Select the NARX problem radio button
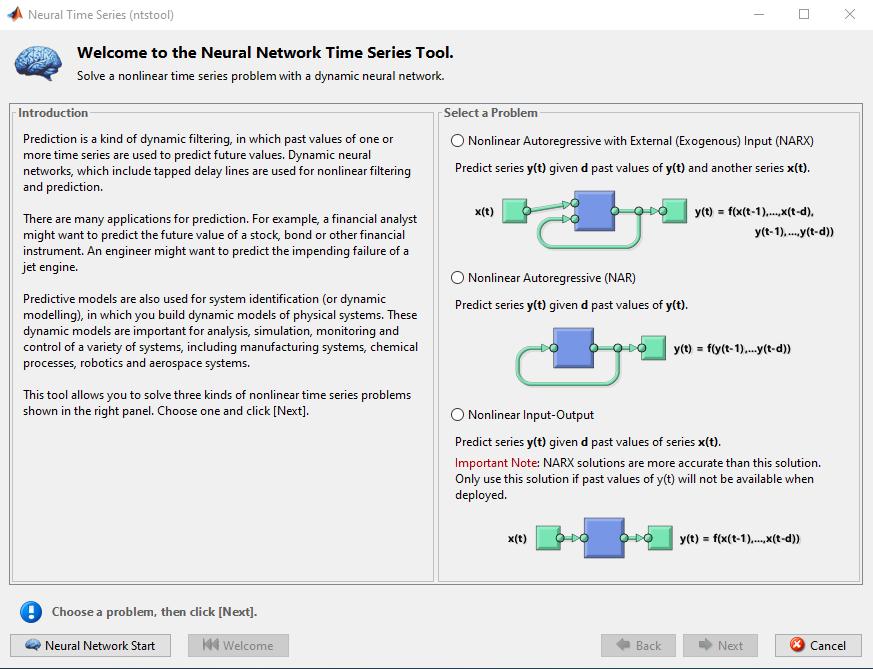Image resolution: width=873 pixels, height=669 pixels. pyautogui.click(x=458, y=141)
